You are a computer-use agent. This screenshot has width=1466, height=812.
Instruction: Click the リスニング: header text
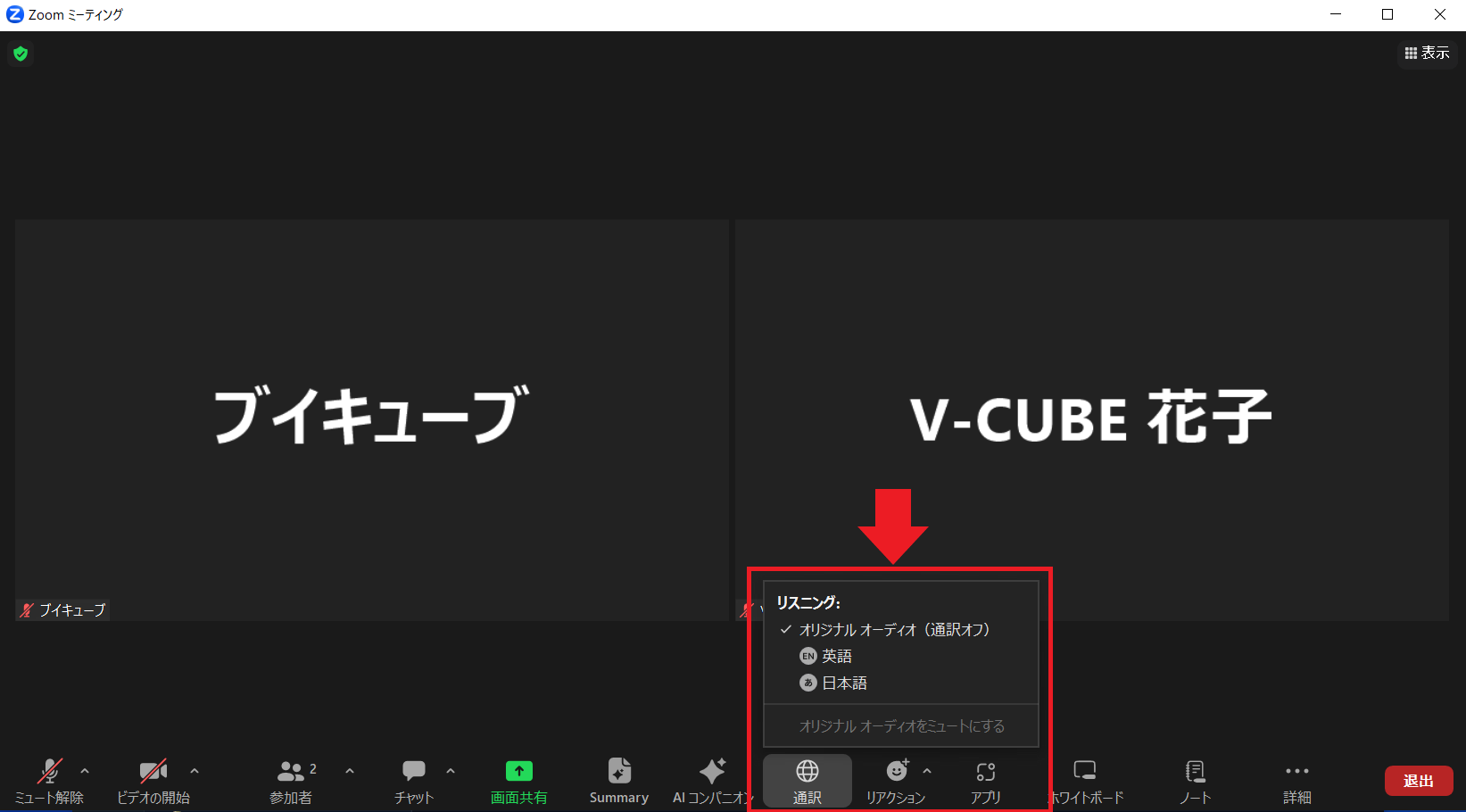coord(808,602)
